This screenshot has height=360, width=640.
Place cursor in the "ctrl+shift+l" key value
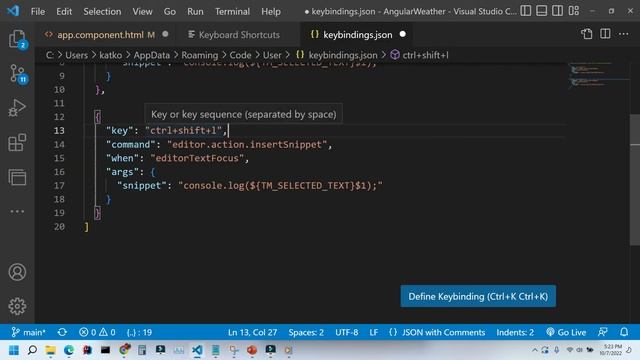pyautogui.click(x=183, y=131)
